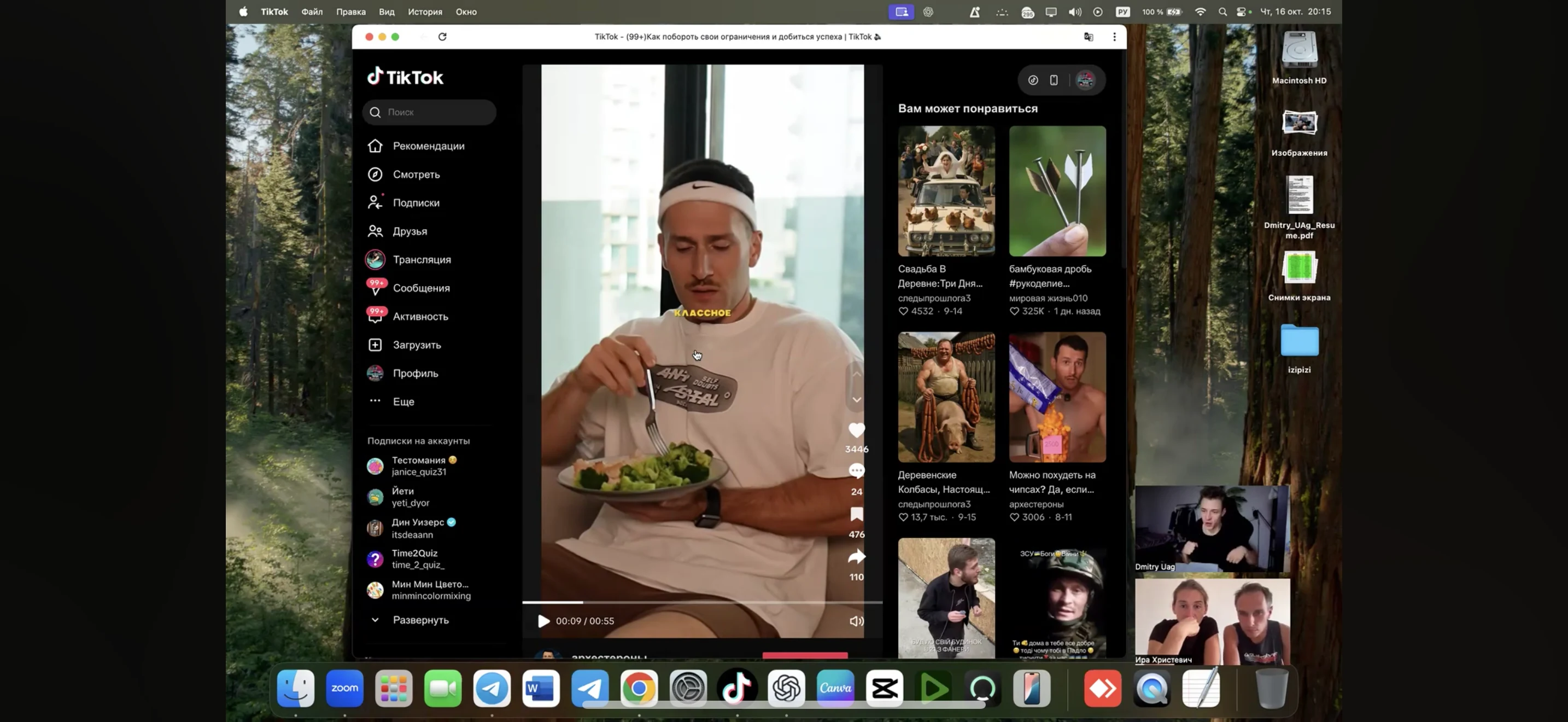
Task: Like the video with heart icon
Action: pos(856,430)
